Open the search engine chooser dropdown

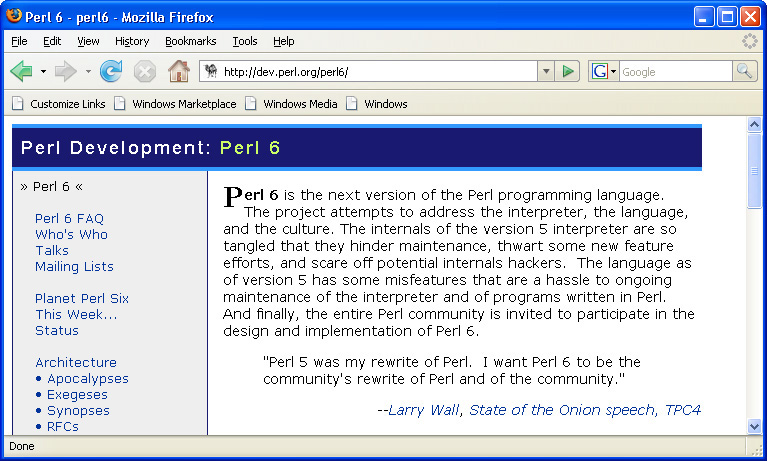pos(613,72)
